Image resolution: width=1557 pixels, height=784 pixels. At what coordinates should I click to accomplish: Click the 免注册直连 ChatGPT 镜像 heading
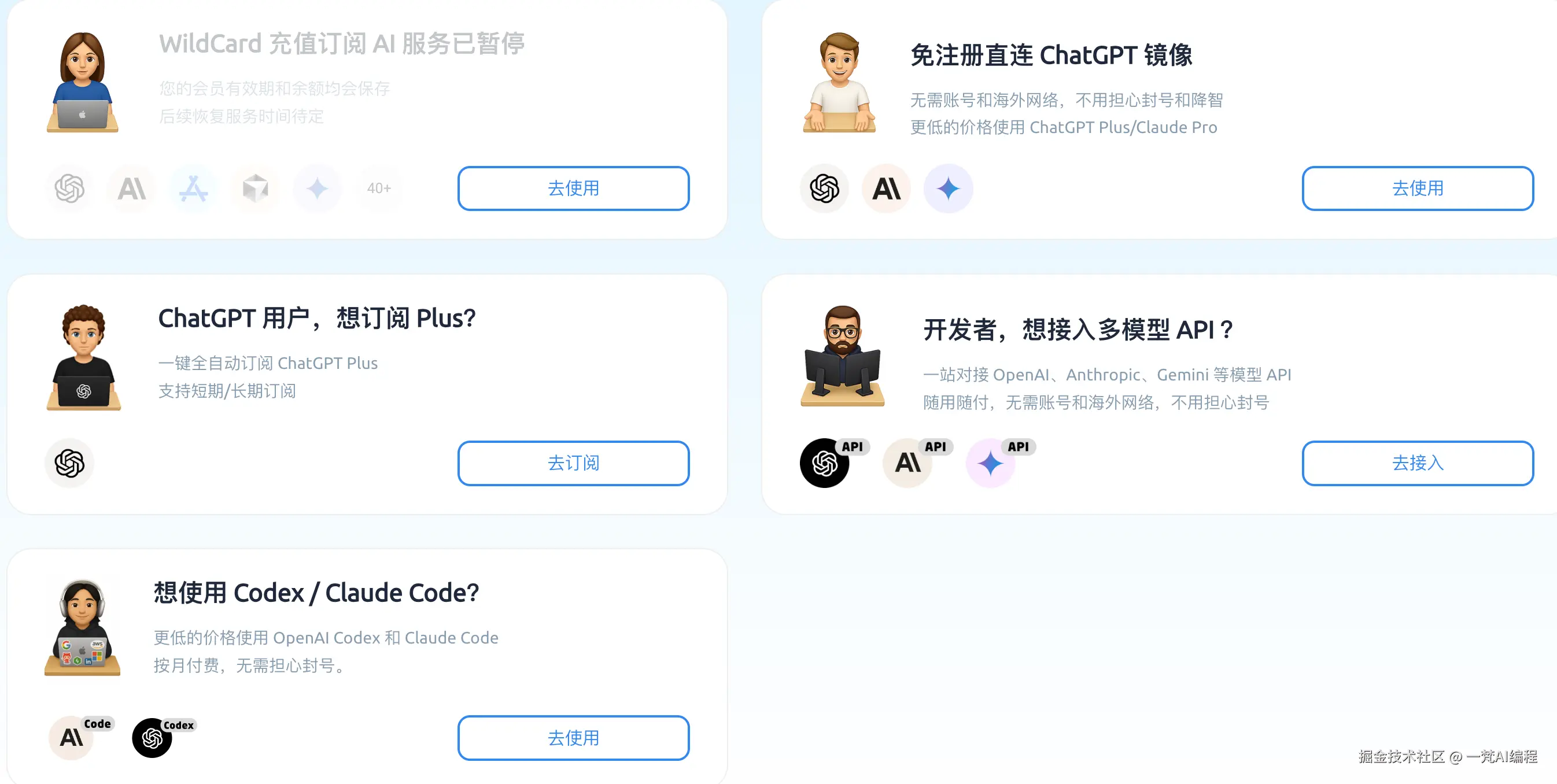pos(1051,55)
